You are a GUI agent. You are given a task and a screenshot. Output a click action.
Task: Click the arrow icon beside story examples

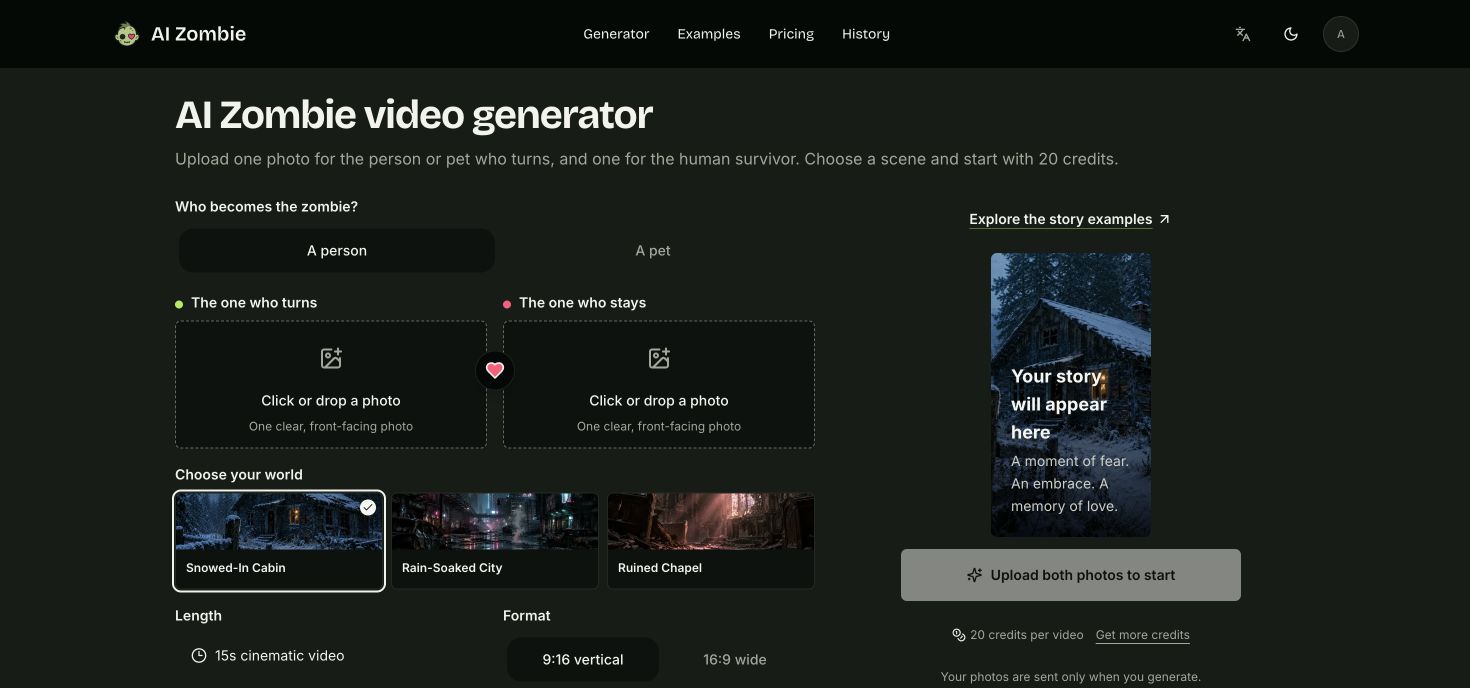click(x=1164, y=219)
